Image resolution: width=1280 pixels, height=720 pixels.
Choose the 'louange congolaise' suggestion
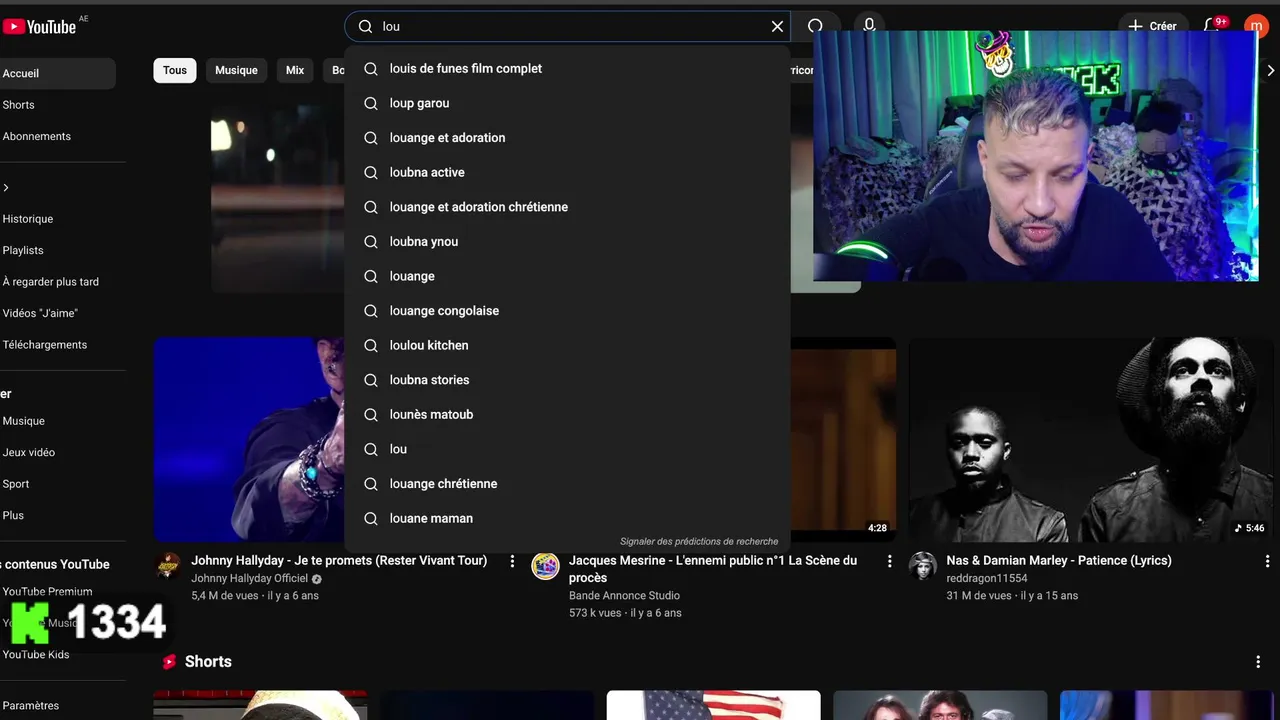point(567,311)
